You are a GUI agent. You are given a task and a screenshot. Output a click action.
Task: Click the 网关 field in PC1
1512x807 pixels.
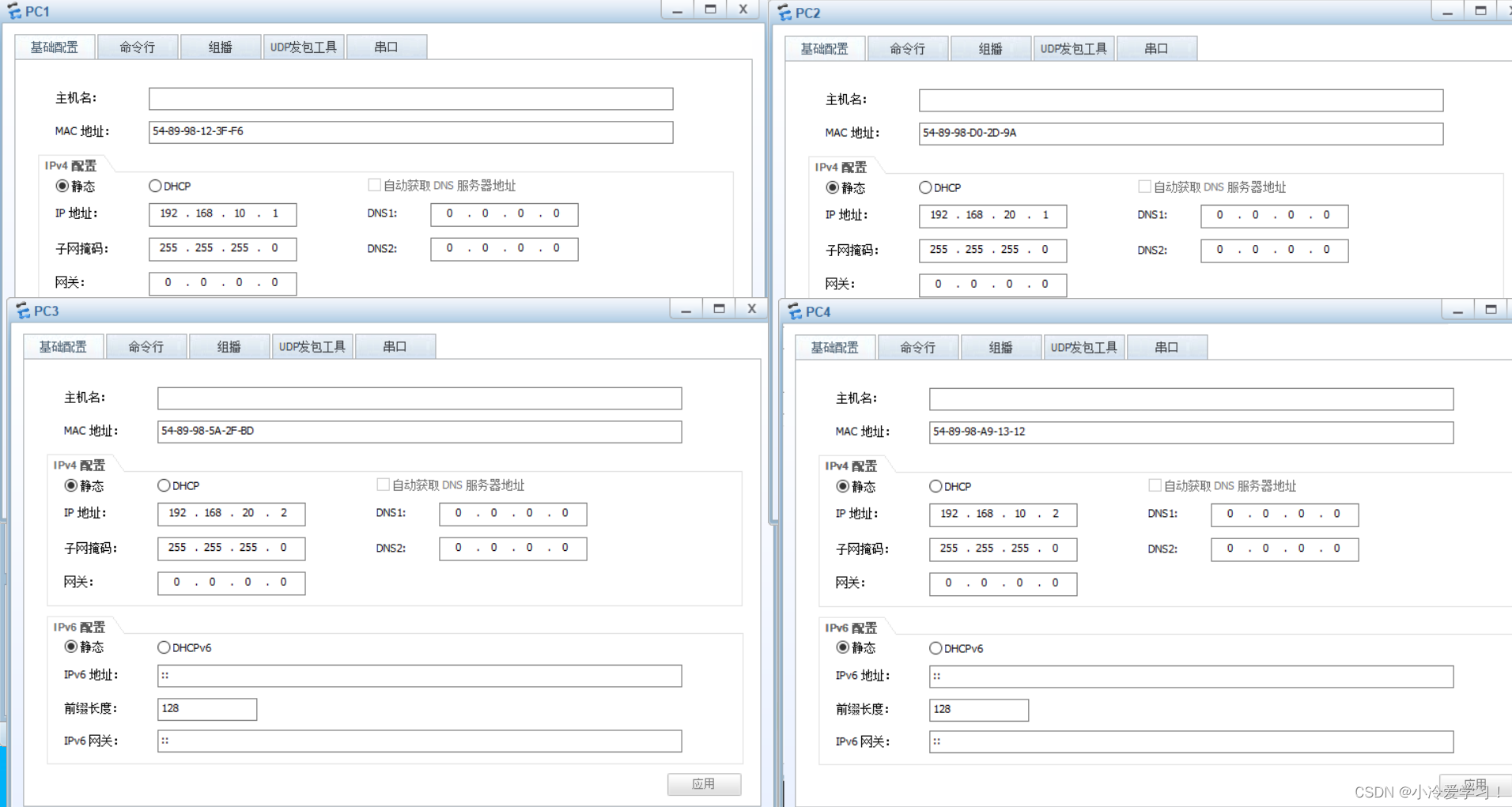223,283
